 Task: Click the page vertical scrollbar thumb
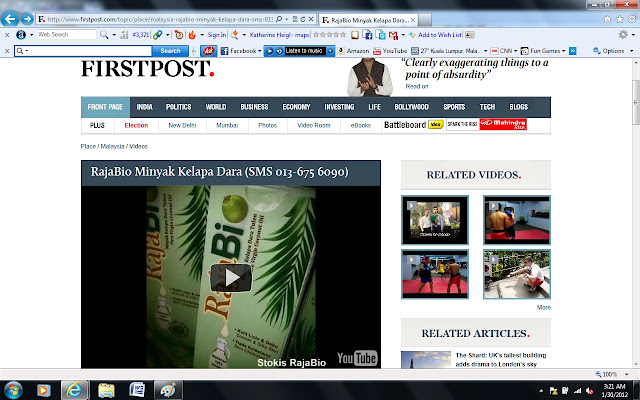pos(636,104)
